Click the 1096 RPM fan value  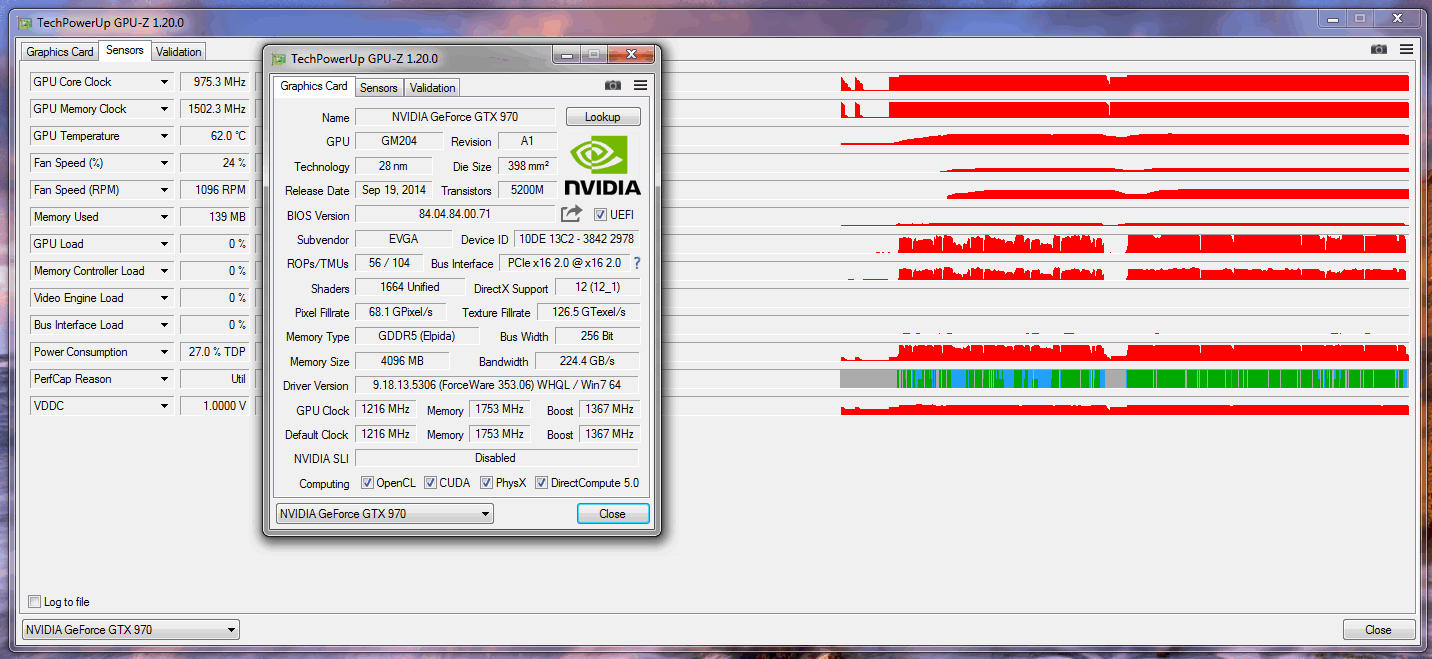tap(215, 190)
